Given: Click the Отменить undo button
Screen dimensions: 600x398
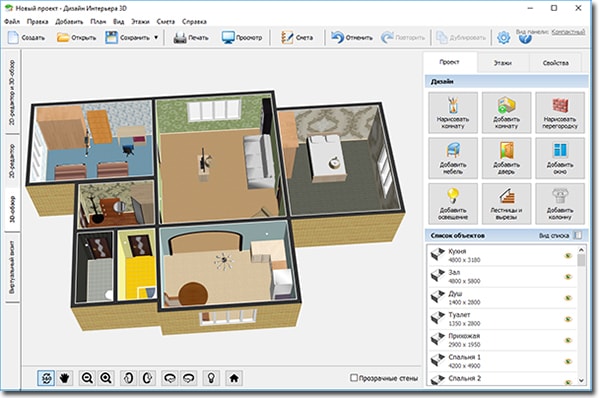Looking at the screenshot, I should [352, 38].
